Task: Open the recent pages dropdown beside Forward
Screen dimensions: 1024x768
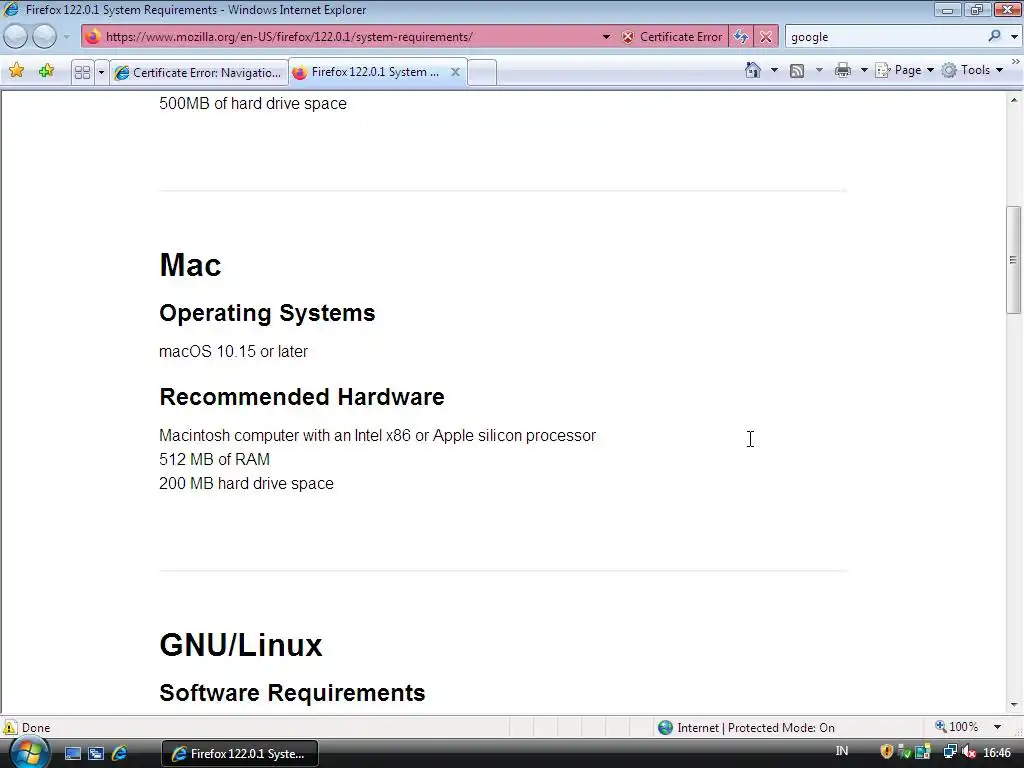Action: 67,37
